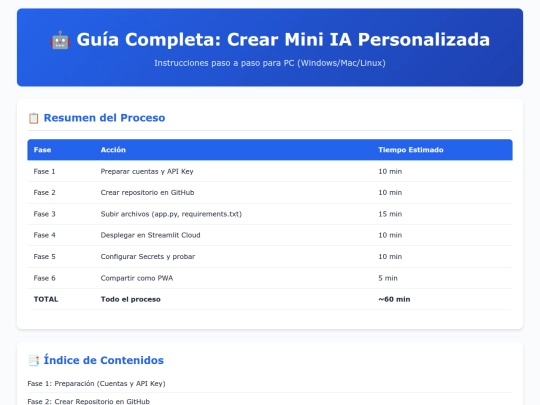The width and height of the screenshot is (540, 405).
Task: Select 'Preparar cuentas y API Key' cell
Action: click(x=147, y=172)
